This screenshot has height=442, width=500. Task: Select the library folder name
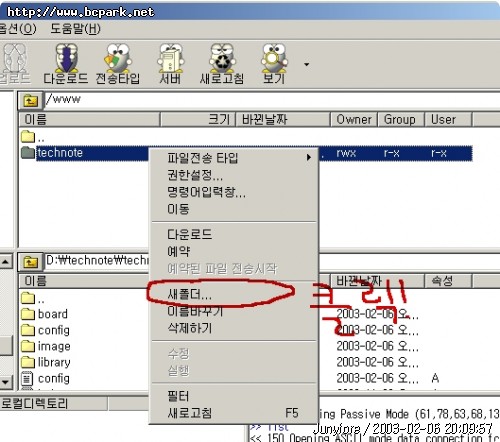click(x=54, y=362)
